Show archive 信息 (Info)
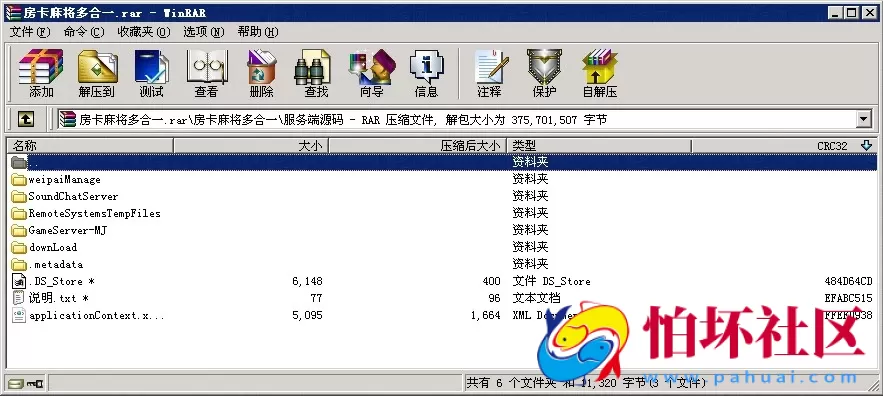The image size is (883, 396). point(426,73)
